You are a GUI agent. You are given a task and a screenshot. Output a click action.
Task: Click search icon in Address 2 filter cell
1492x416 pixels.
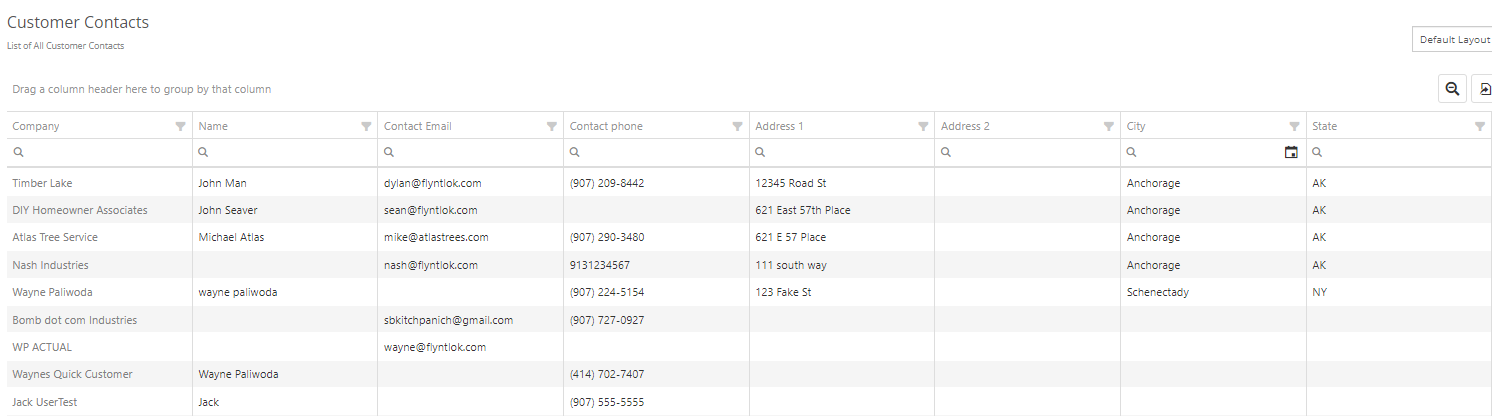pos(946,153)
